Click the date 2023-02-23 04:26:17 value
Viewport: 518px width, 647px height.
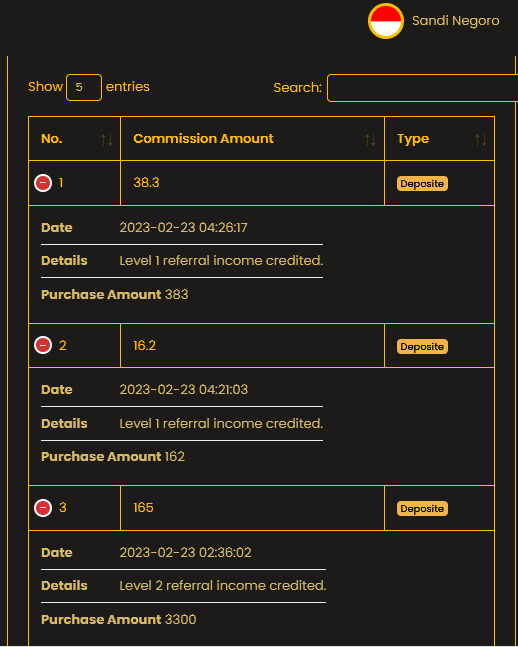[183, 228]
